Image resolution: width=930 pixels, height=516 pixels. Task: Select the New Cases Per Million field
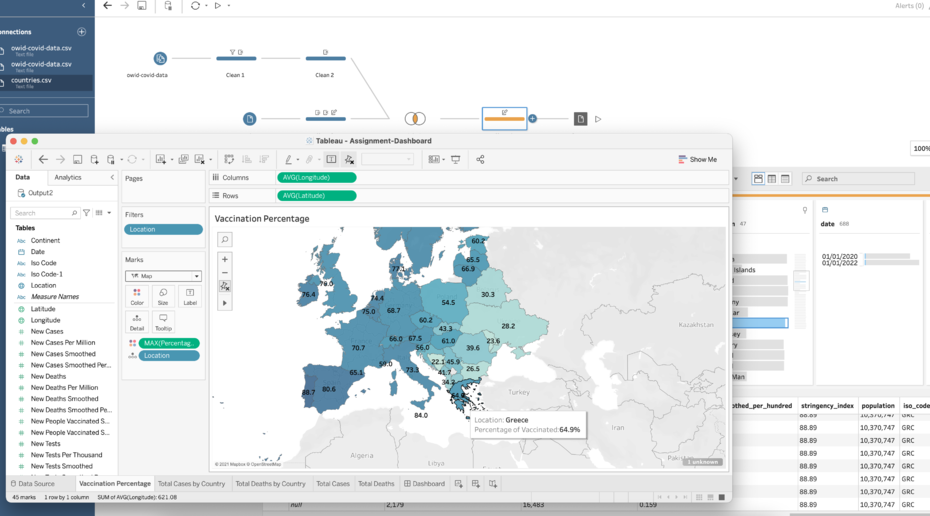click(63, 342)
